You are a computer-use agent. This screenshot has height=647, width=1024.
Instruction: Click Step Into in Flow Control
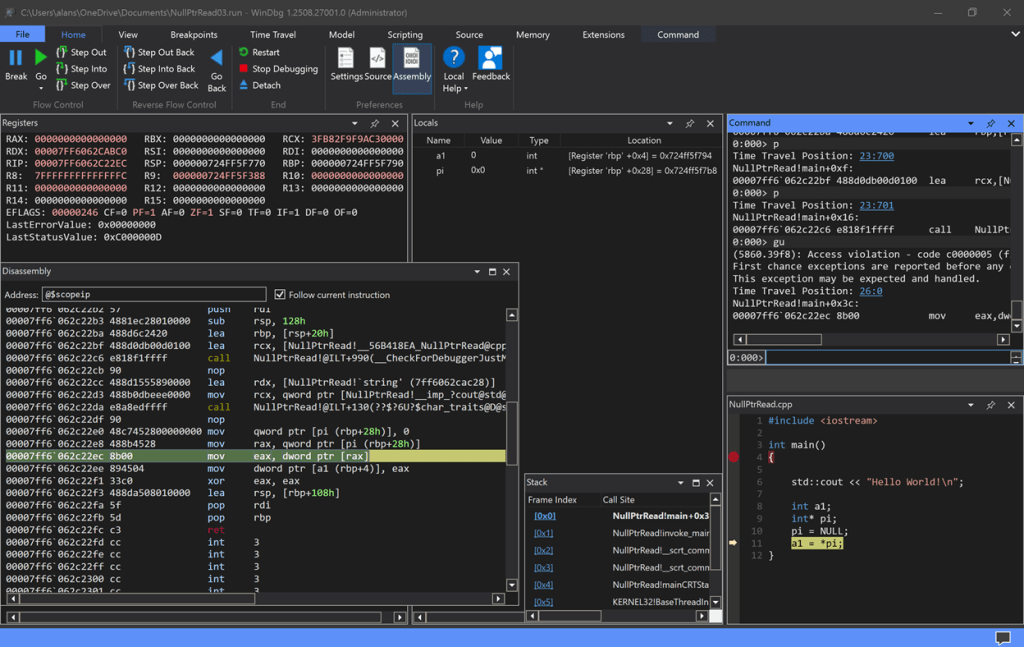pos(81,69)
